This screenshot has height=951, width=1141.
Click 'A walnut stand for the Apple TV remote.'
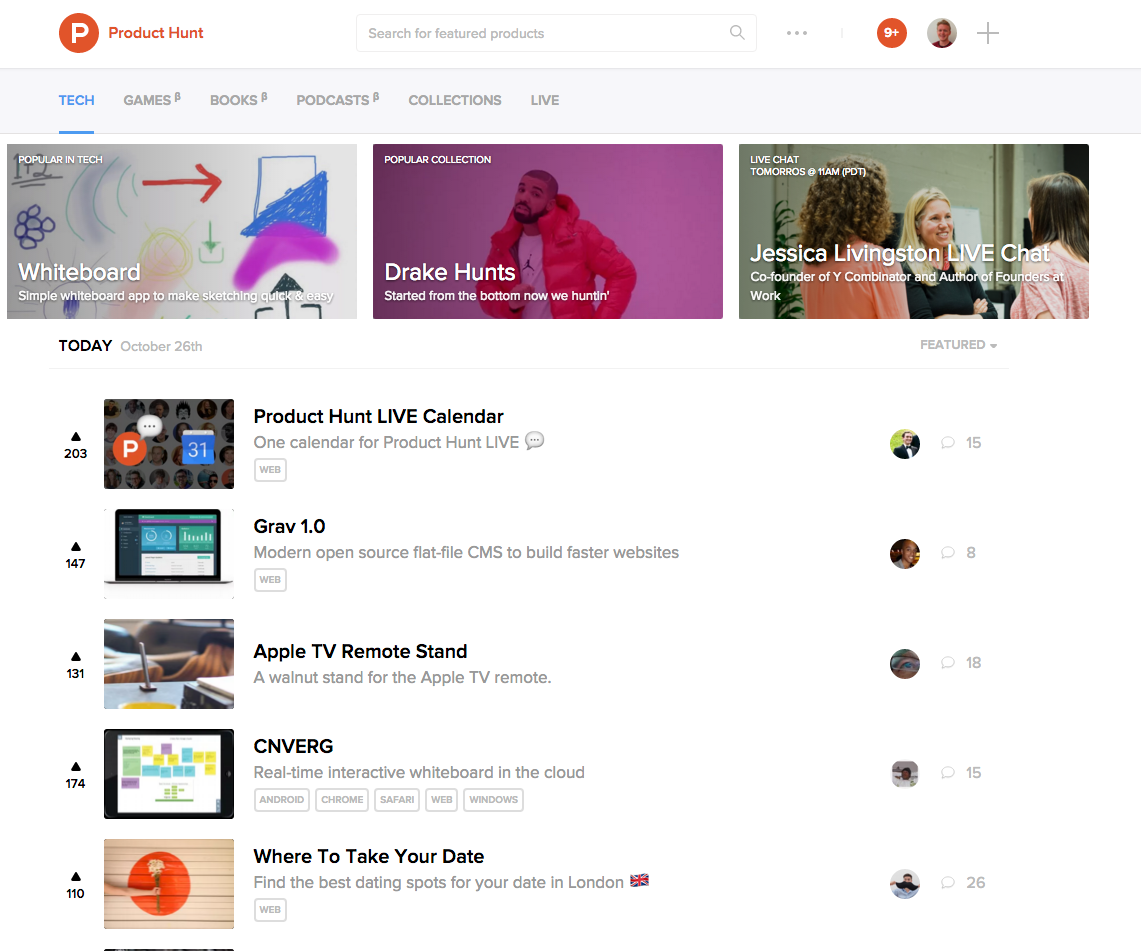pyautogui.click(x=402, y=677)
